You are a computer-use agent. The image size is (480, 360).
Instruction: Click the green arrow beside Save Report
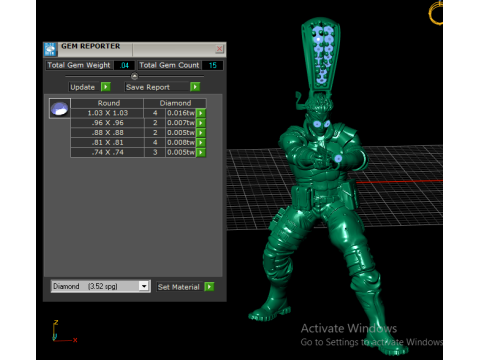[195, 87]
